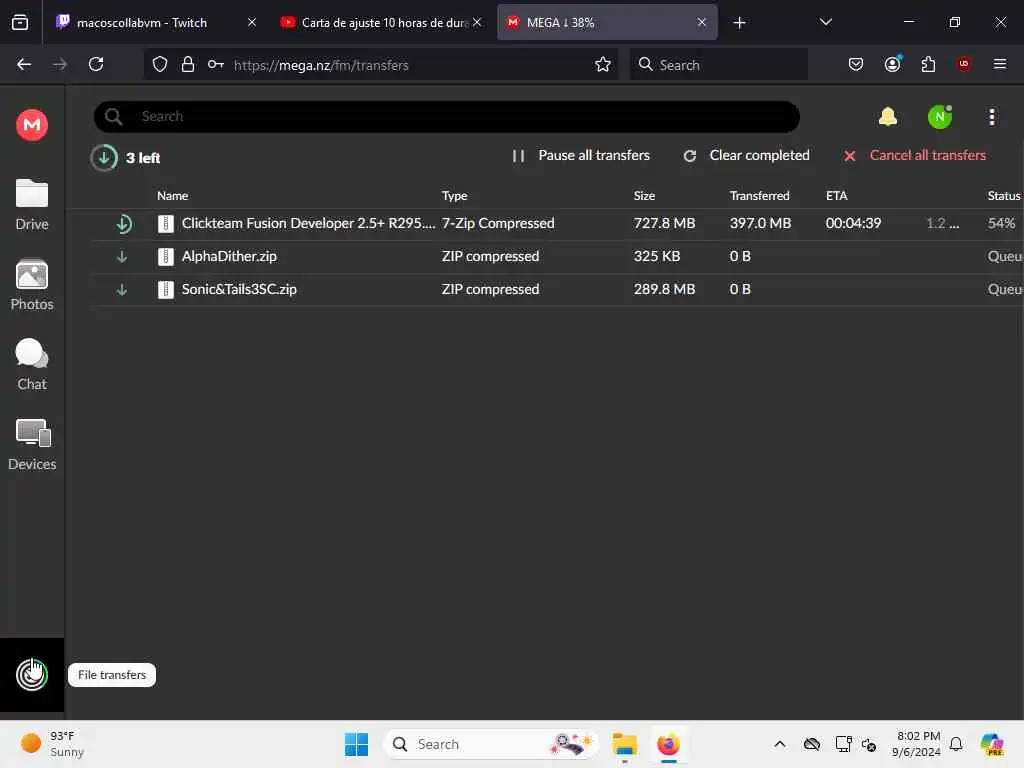Select Sonic&Tails3SC.zip file name
1024x768 pixels.
tap(239, 289)
